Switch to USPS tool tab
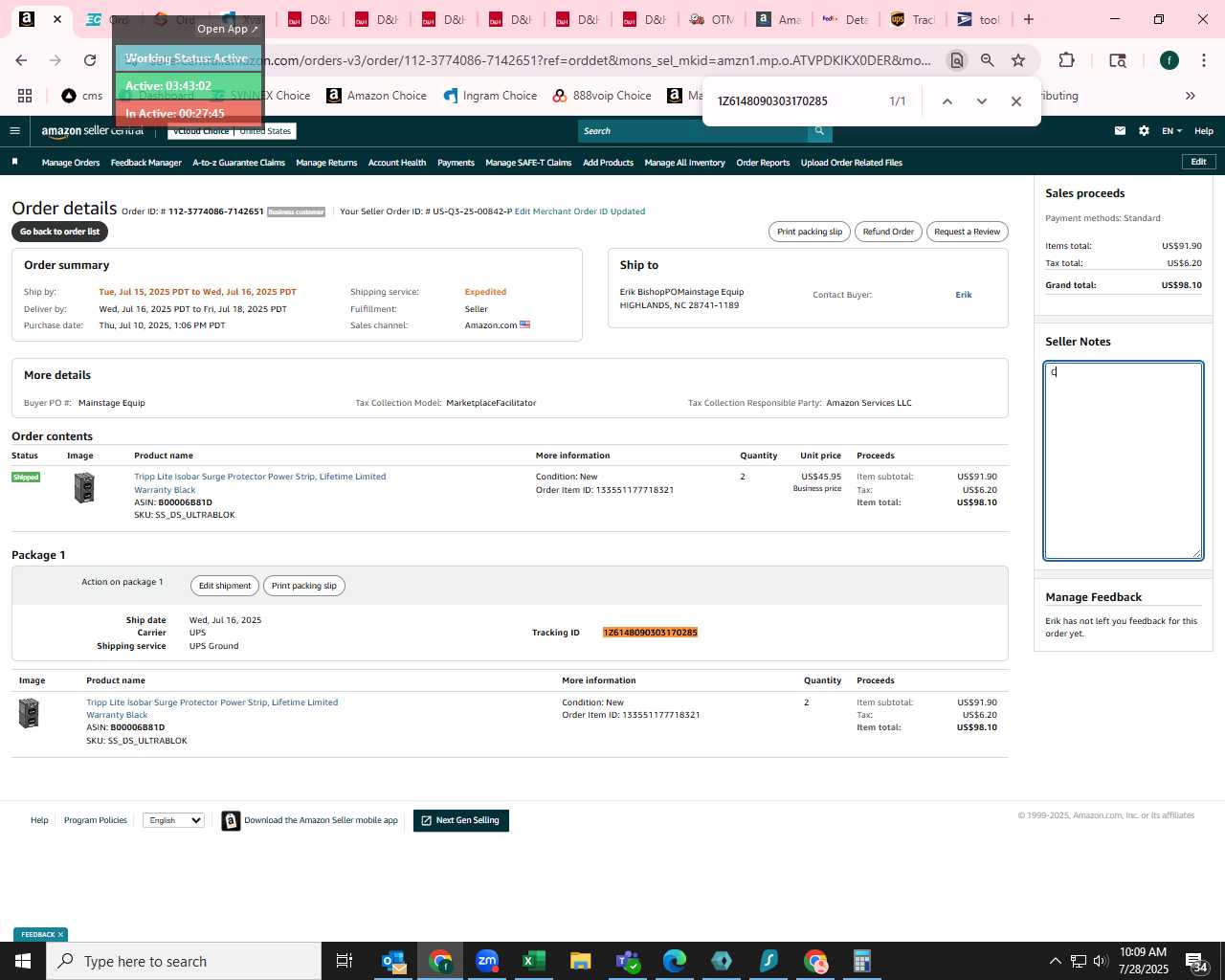Viewport: 1225px width, 980px height. (978, 19)
